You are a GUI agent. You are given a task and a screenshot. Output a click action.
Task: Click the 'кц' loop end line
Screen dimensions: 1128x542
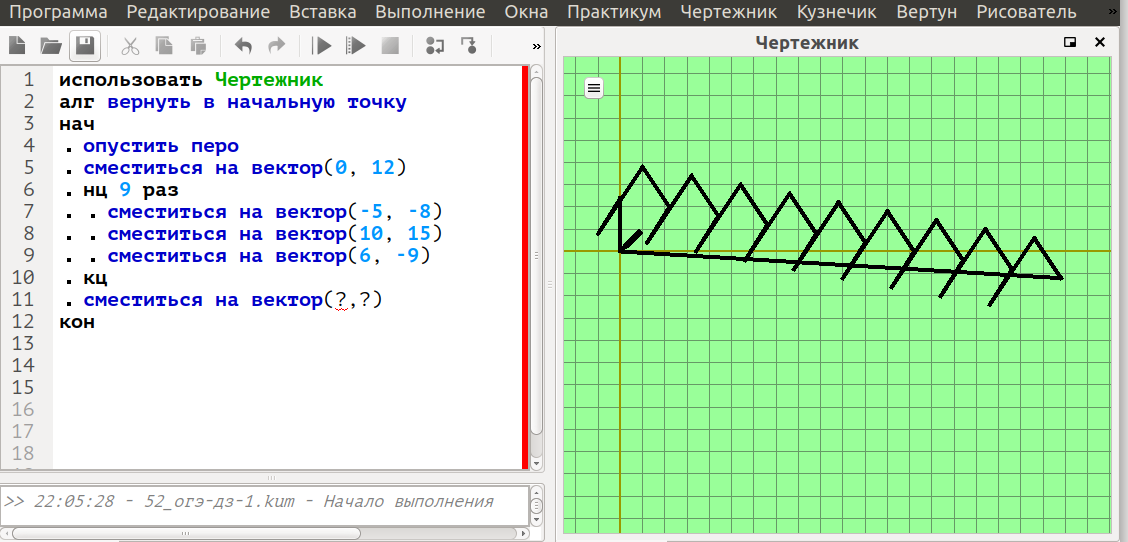(x=95, y=279)
